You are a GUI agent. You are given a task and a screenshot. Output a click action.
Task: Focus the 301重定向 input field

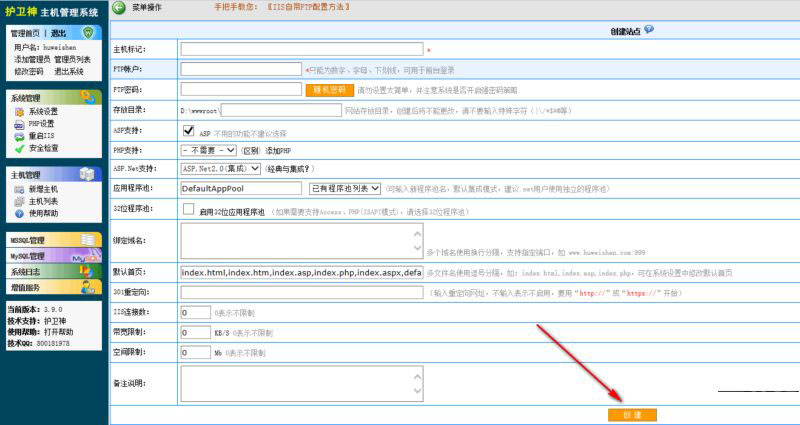pos(302,292)
